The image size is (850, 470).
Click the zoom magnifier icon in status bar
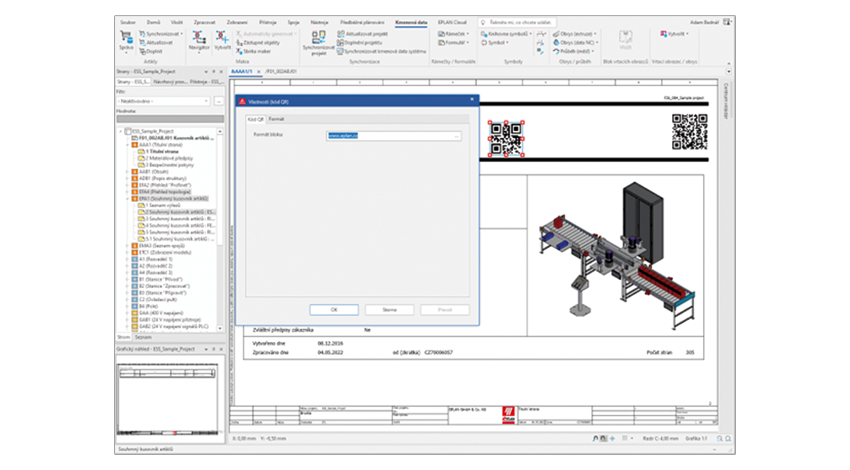(x=720, y=439)
